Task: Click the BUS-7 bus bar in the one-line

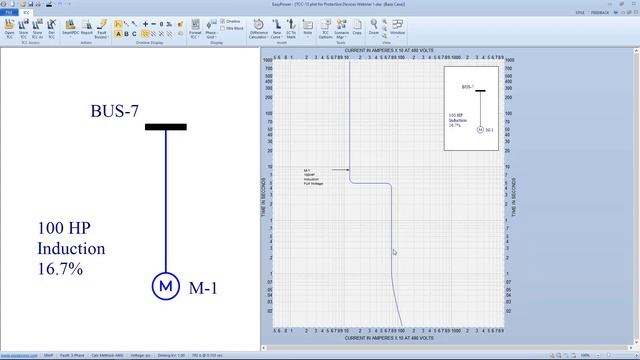Action: click(x=166, y=127)
